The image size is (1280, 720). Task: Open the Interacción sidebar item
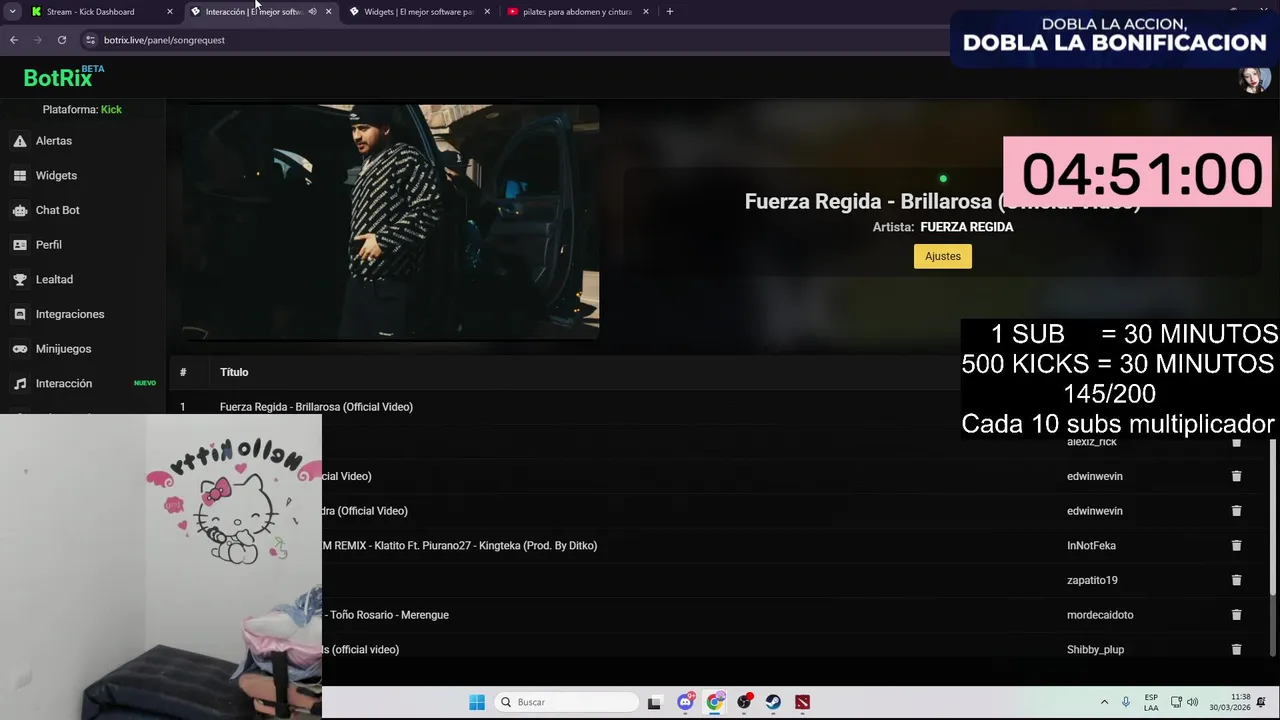pos(64,384)
